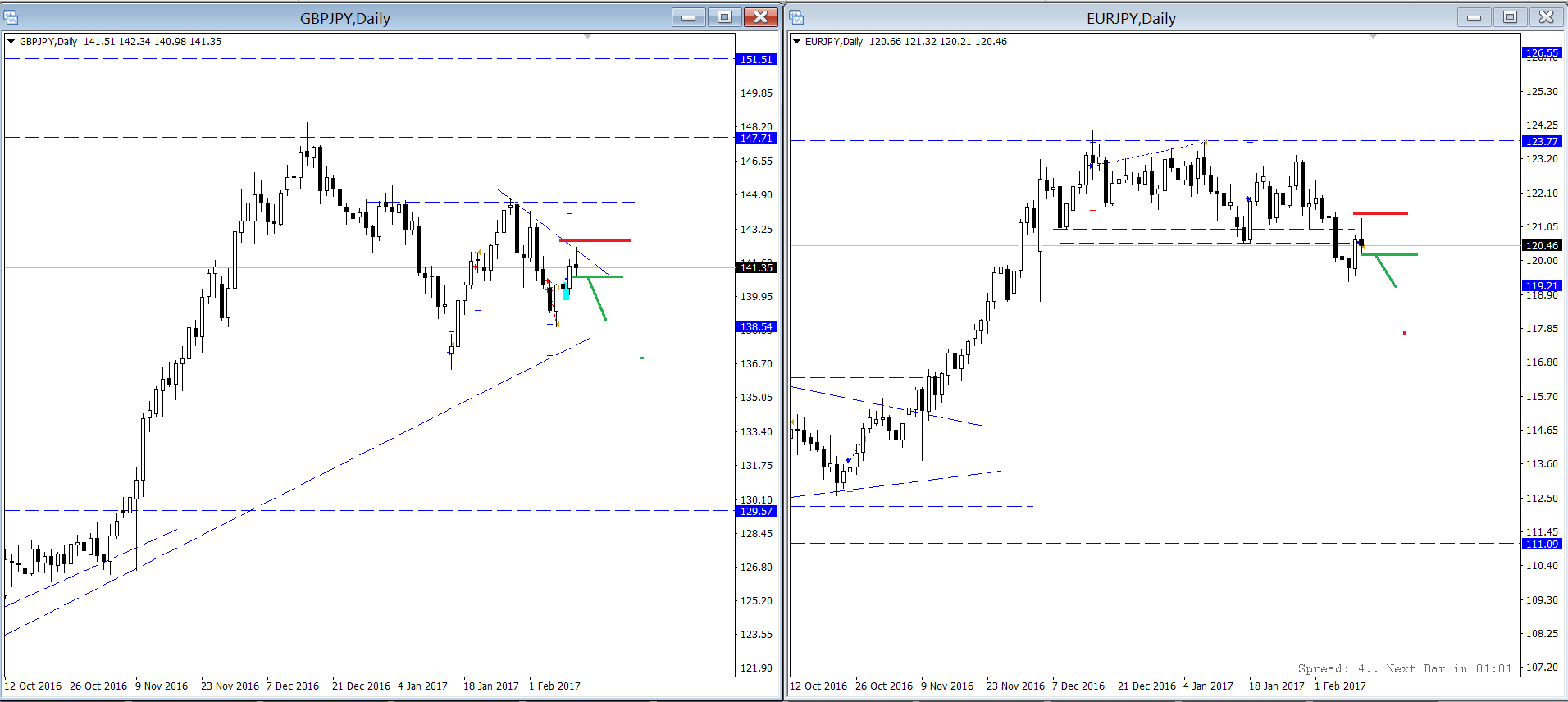Click the 126.55 price level in EURJPY

coord(1542,52)
